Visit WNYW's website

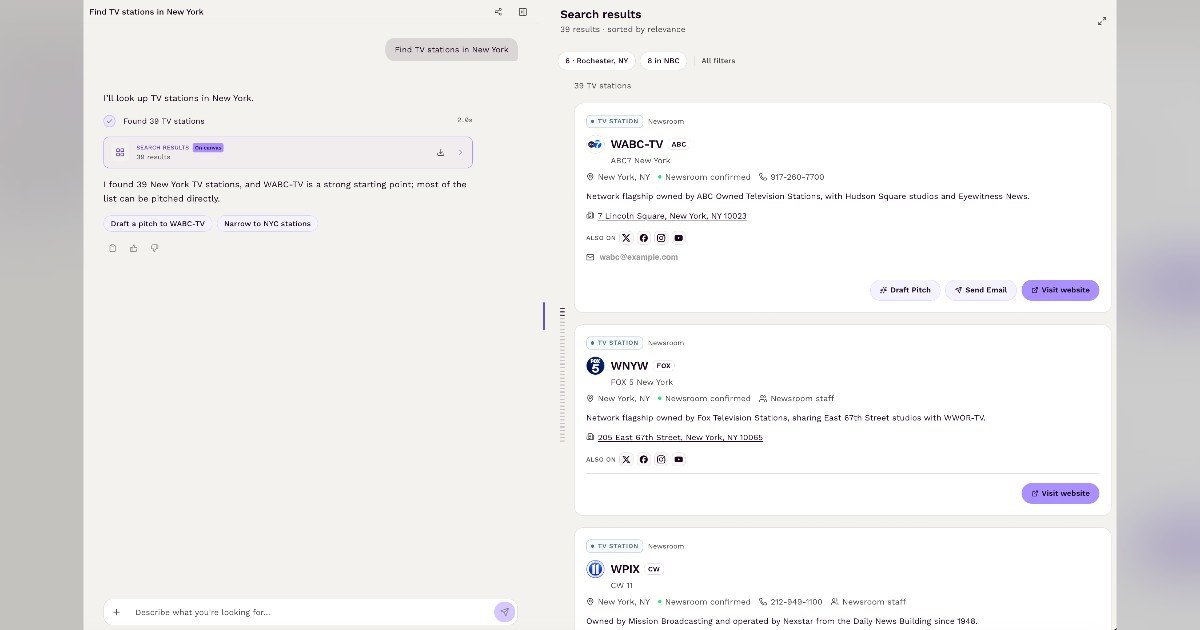(x=1060, y=493)
